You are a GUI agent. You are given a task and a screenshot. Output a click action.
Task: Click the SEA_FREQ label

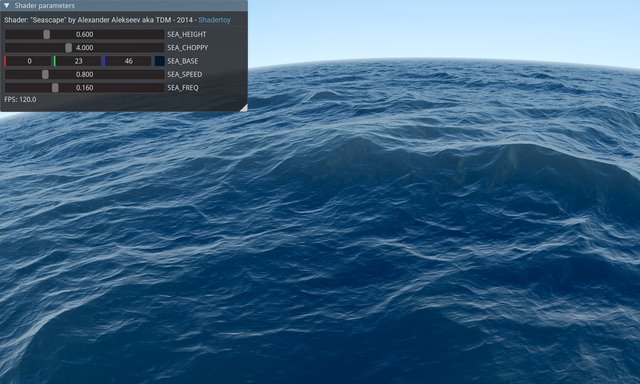(183, 88)
